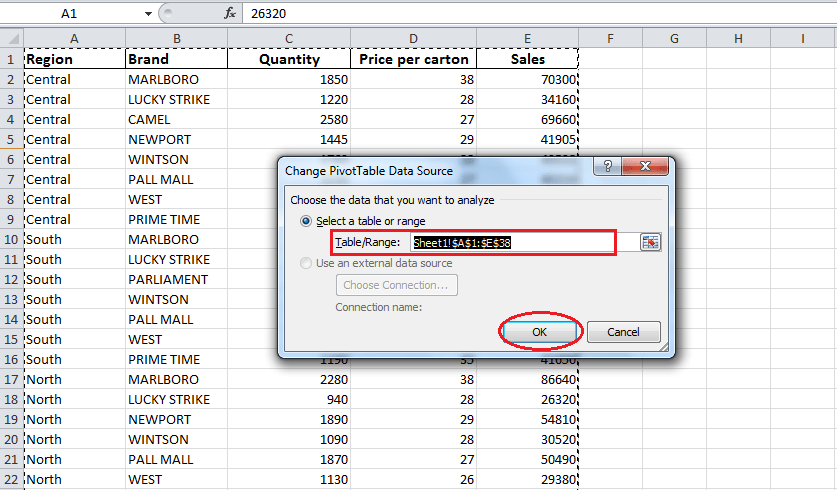
Task: Click the collapse dialog range selector icon
Action: tap(651, 242)
